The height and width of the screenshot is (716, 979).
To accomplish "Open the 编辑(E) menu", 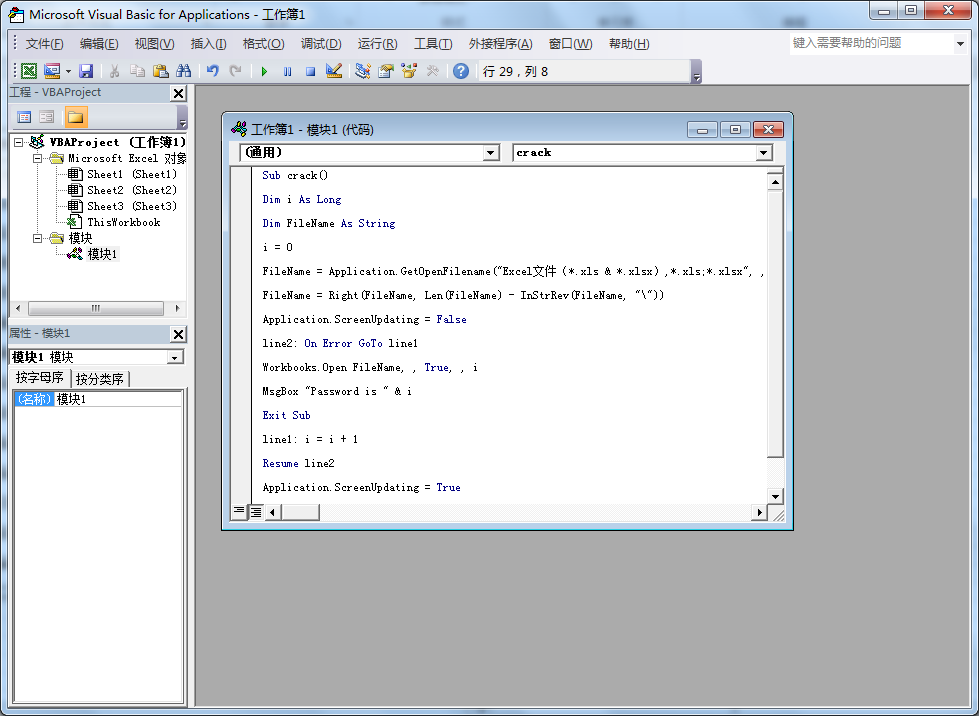I will (99, 44).
